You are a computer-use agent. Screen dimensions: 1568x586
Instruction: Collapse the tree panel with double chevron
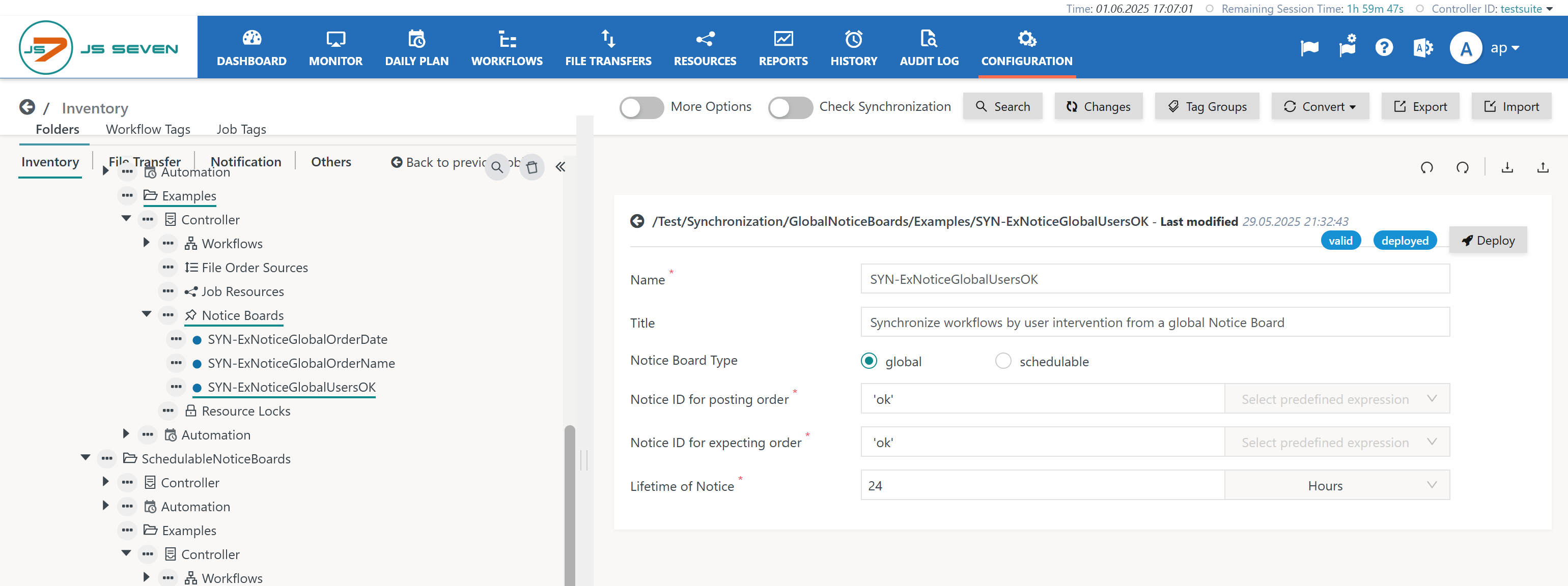[x=561, y=167]
